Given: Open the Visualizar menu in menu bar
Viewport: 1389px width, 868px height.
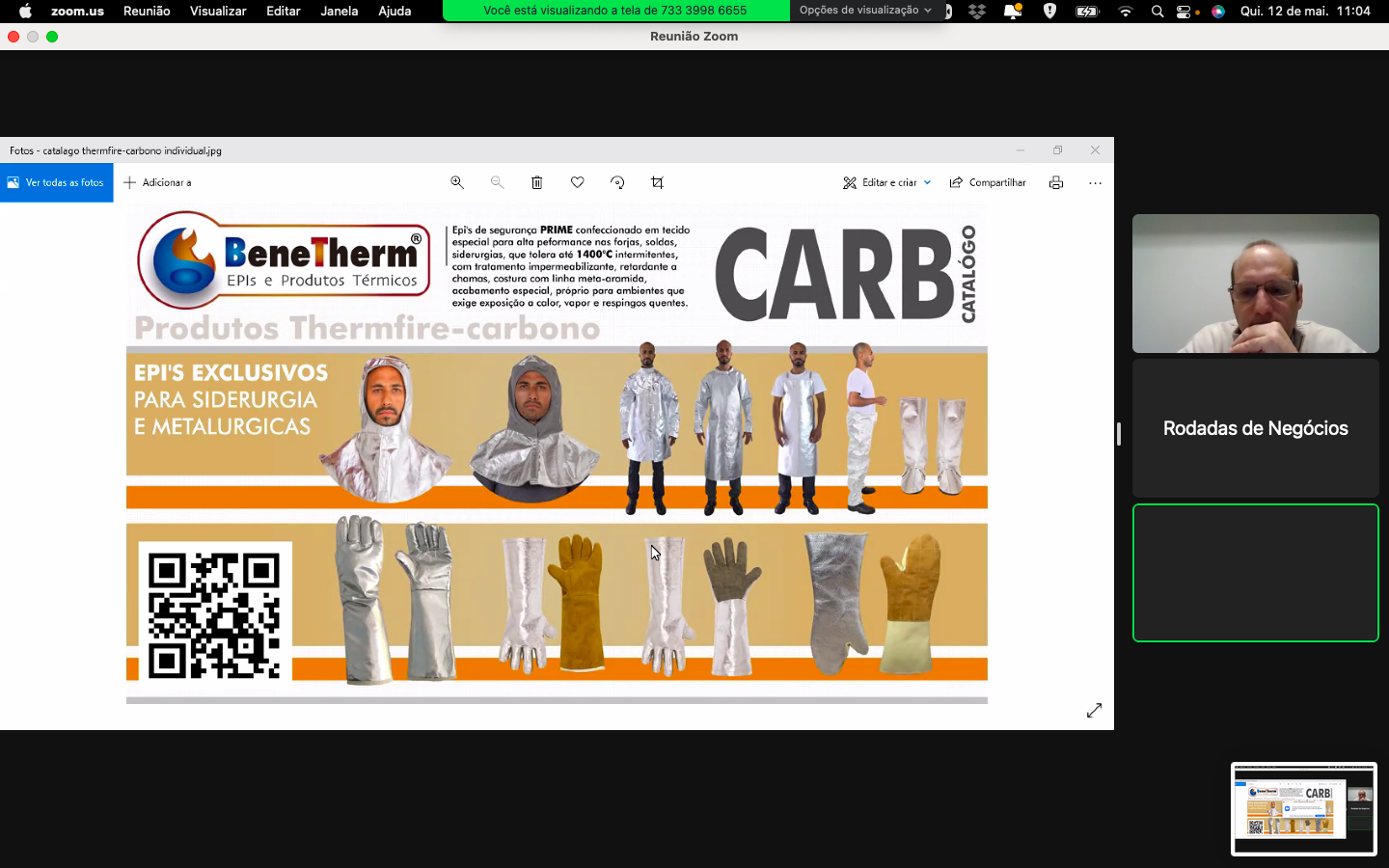Looking at the screenshot, I should (218, 11).
